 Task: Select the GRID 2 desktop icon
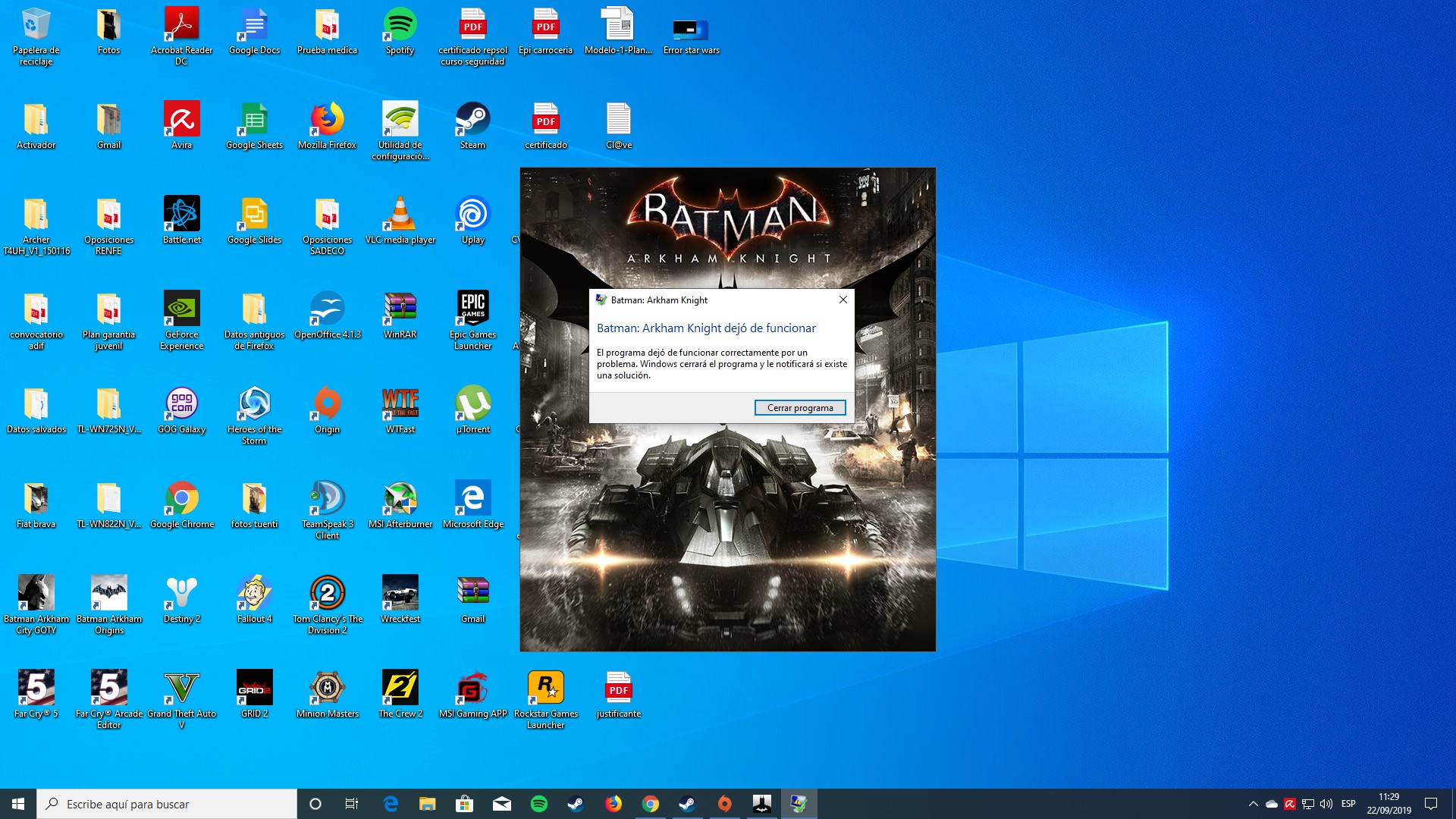pyautogui.click(x=254, y=694)
